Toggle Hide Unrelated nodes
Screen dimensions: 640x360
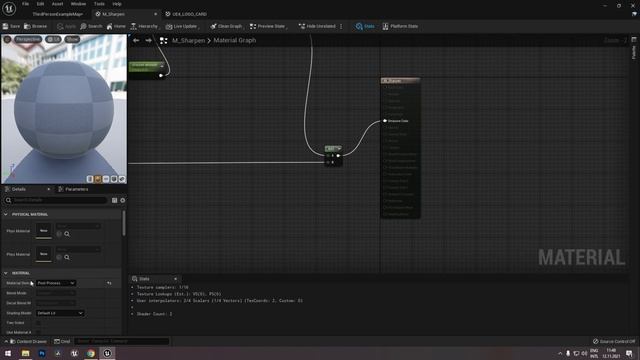[x=317, y=26]
